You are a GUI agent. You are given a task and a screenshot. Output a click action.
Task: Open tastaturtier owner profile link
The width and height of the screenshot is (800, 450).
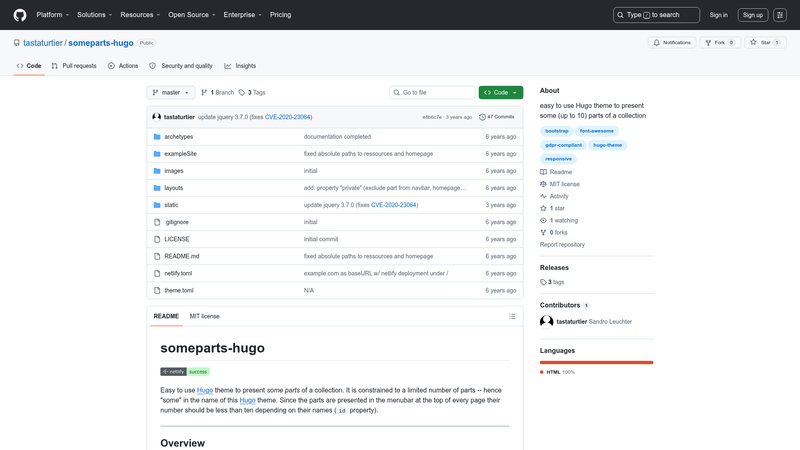(43, 43)
